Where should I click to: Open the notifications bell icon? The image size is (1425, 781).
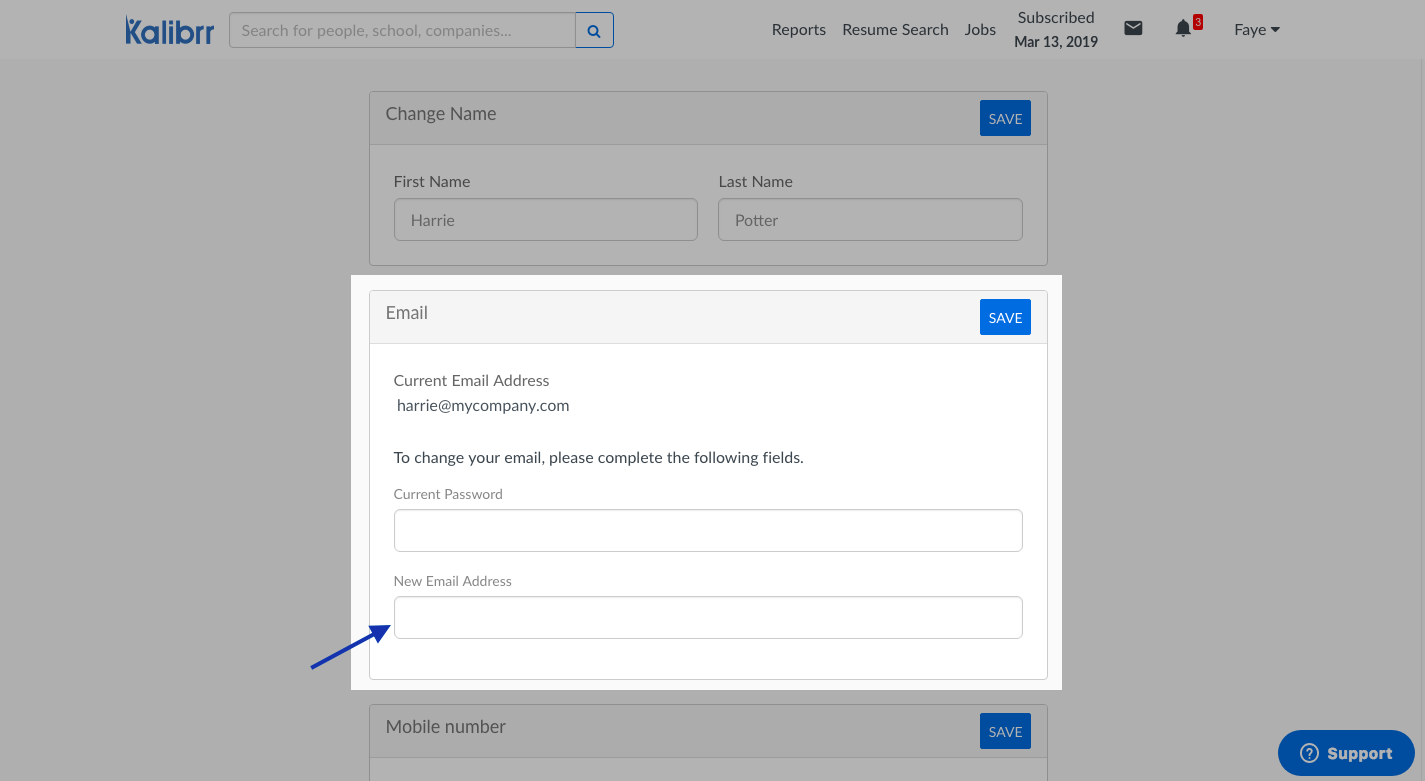(x=1184, y=29)
